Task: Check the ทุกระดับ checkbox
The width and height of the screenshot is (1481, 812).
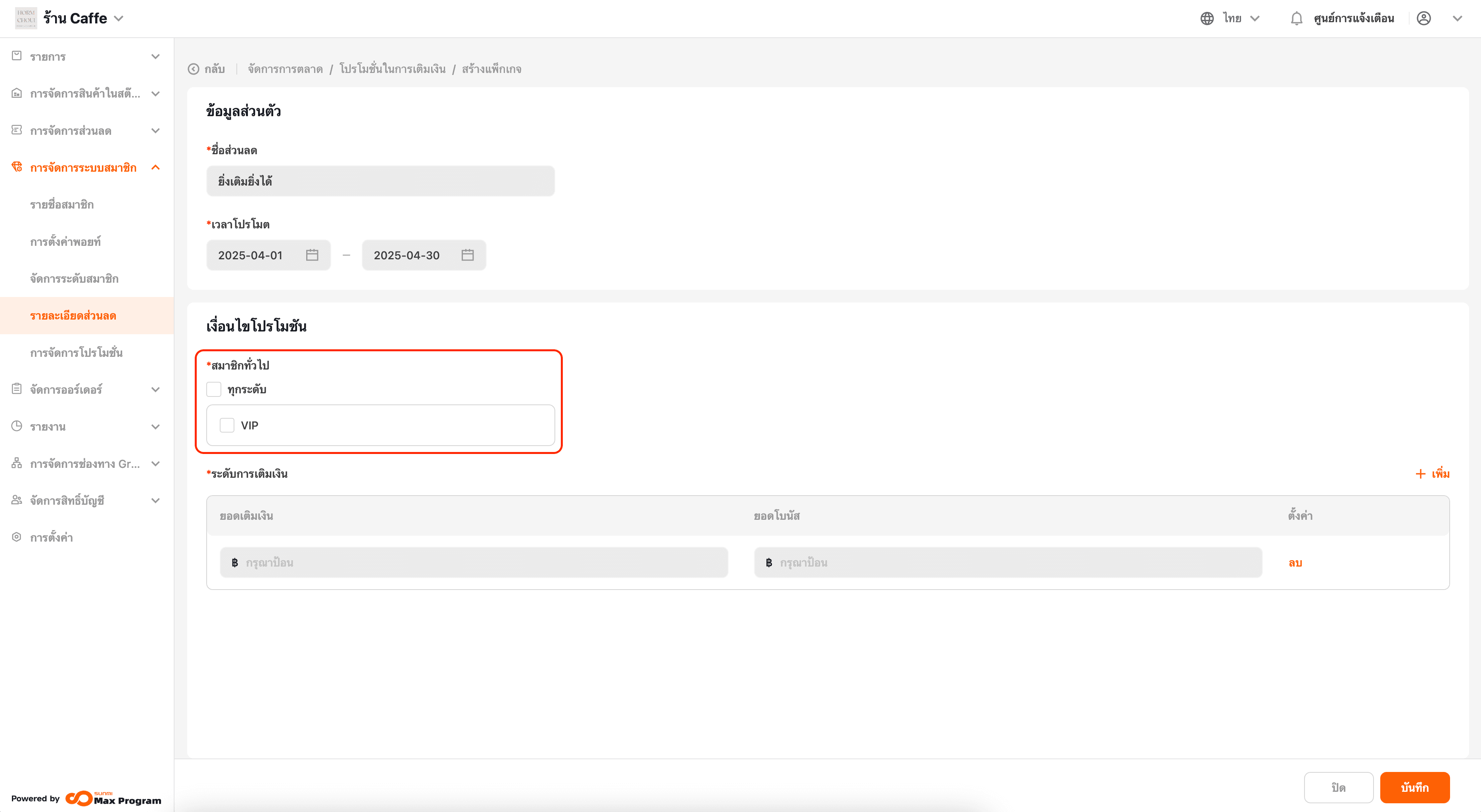Action: [x=214, y=390]
